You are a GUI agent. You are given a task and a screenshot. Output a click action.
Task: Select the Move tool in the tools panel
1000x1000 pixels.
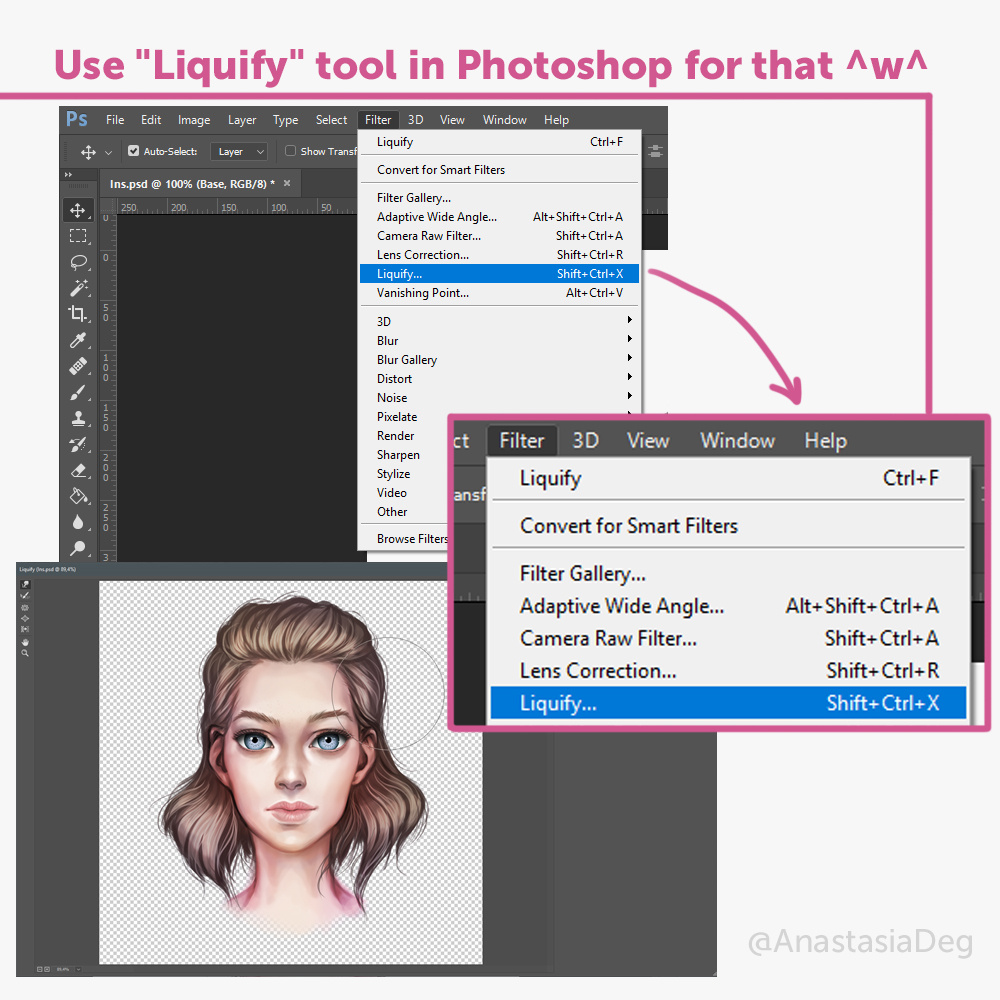click(x=78, y=210)
